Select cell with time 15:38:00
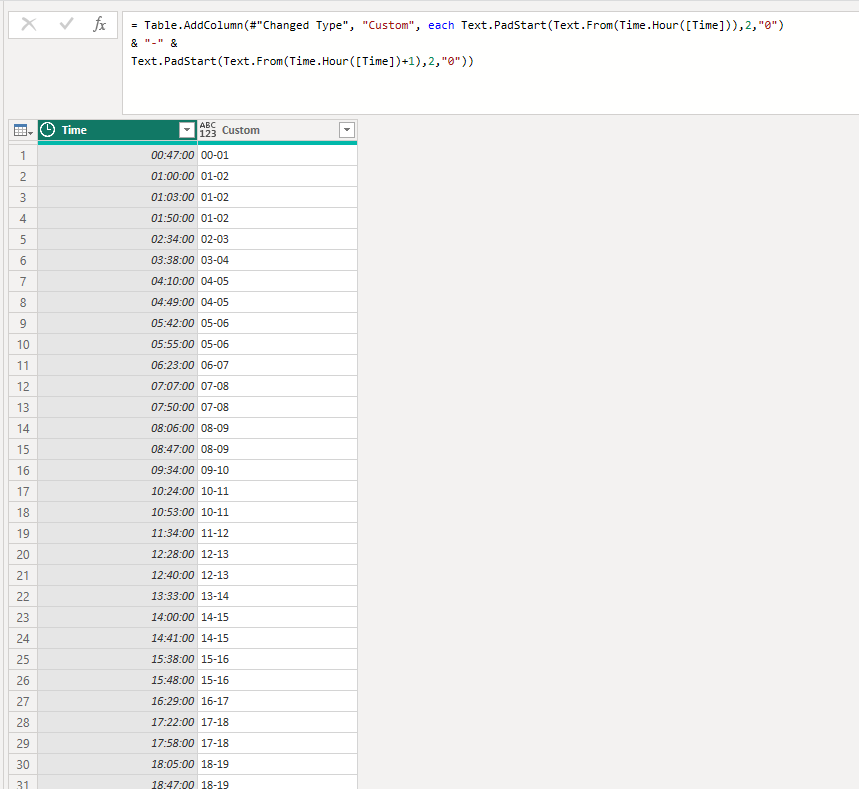The image size is (859, 789). [117, 659]
